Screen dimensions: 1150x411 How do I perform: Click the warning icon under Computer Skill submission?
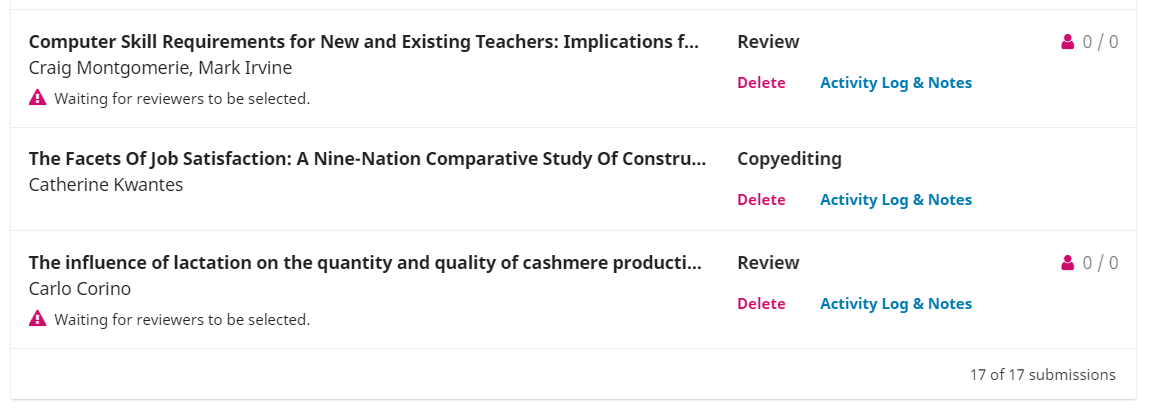(37, 98)
